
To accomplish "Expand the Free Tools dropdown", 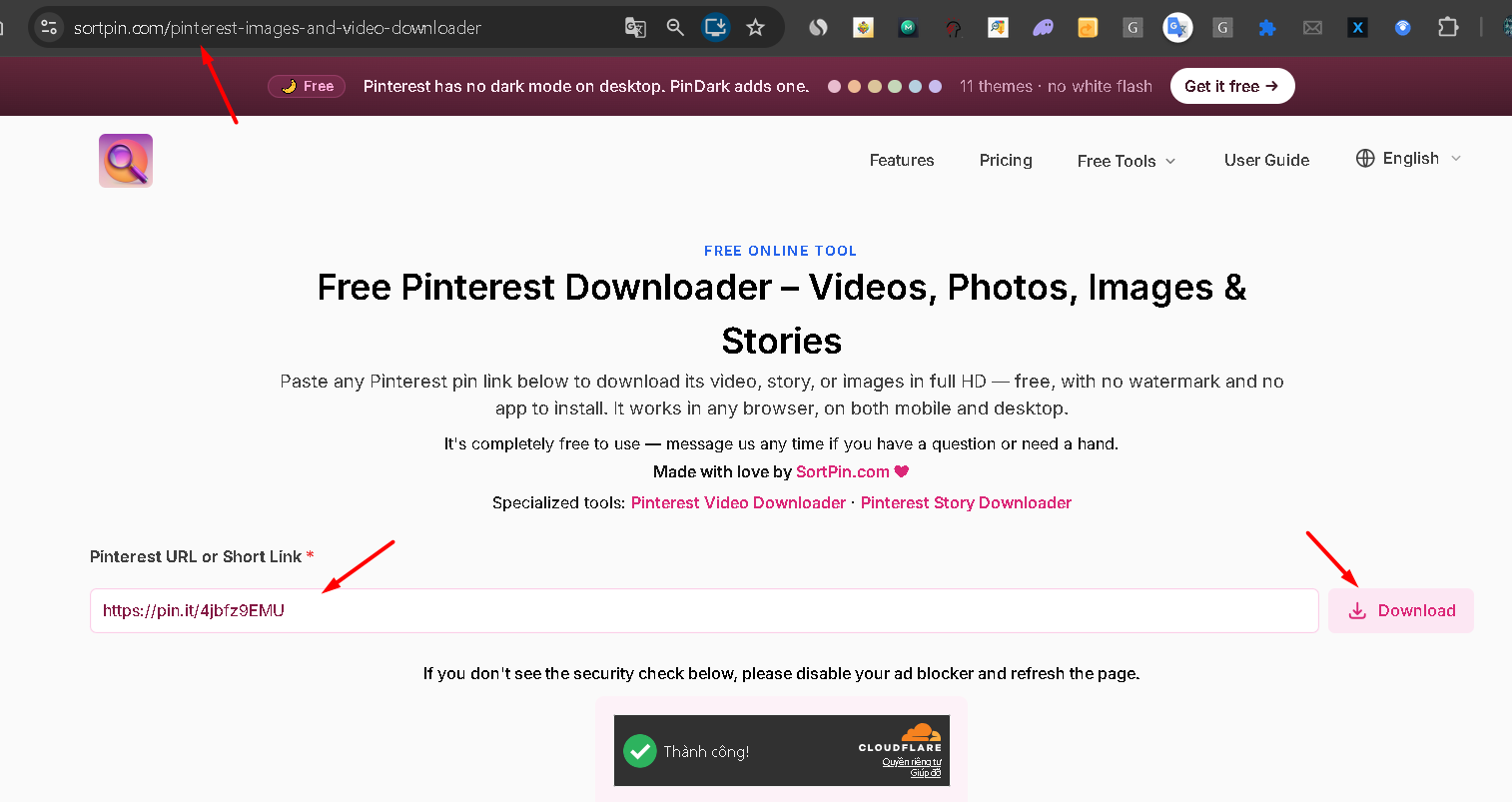I will coord(1127,161).
